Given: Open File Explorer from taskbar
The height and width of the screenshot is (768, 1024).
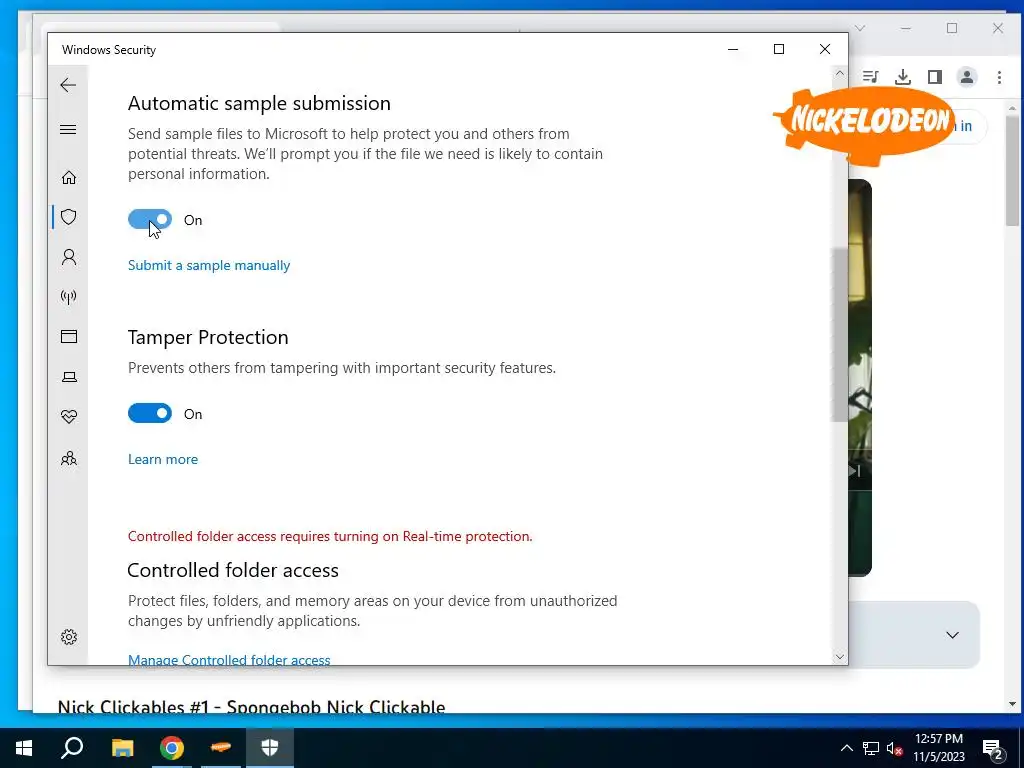Looking at the screenshot, I should (x=122, y=748).
